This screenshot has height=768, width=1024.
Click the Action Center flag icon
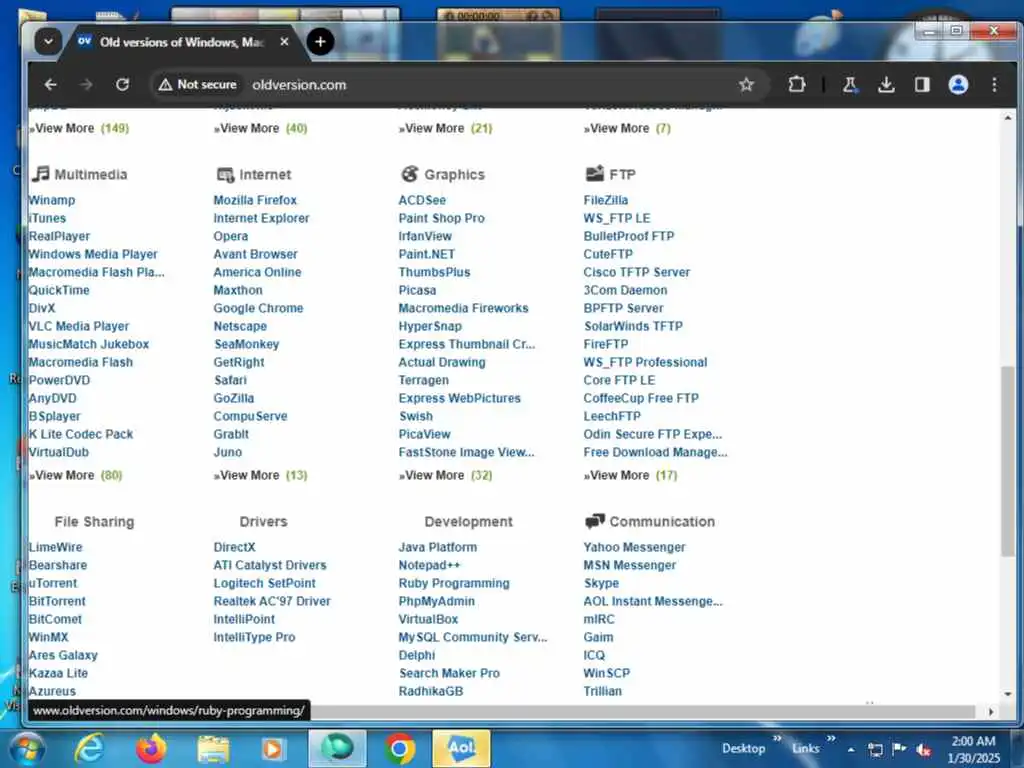(899, 749)
